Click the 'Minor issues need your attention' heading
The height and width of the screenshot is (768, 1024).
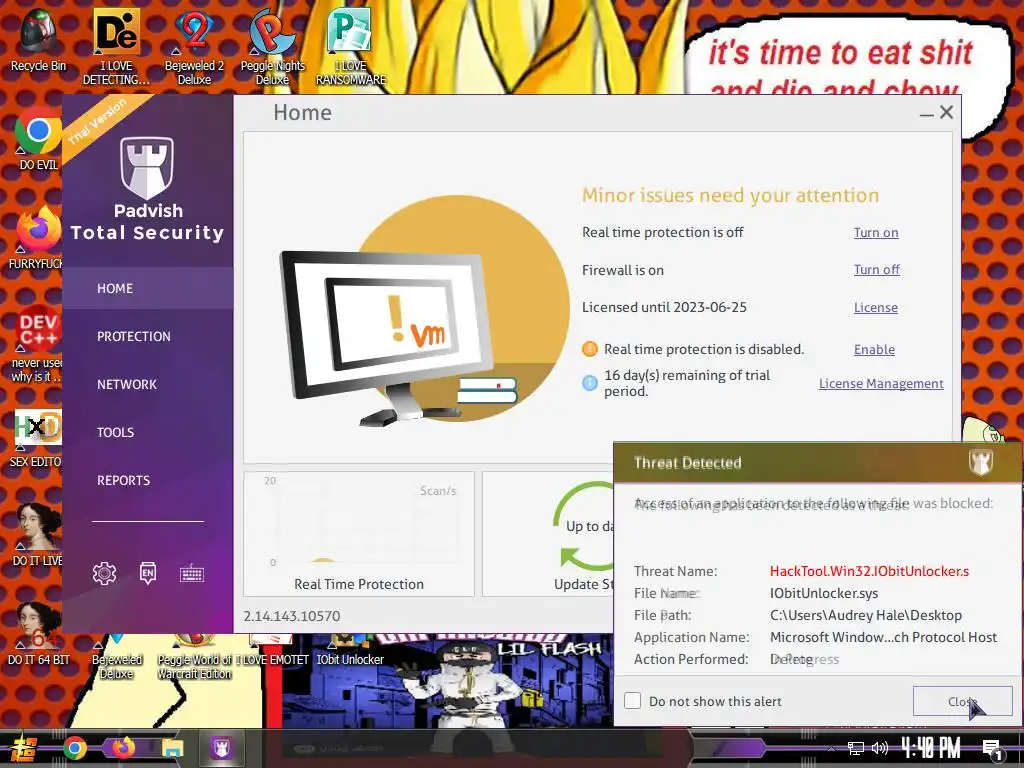[730, 195]
